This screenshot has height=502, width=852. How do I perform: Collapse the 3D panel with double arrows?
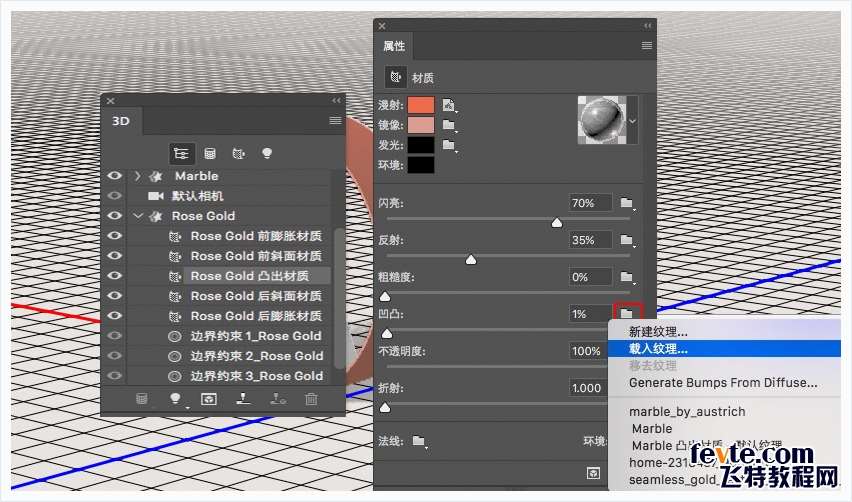[x=336, y=101]
